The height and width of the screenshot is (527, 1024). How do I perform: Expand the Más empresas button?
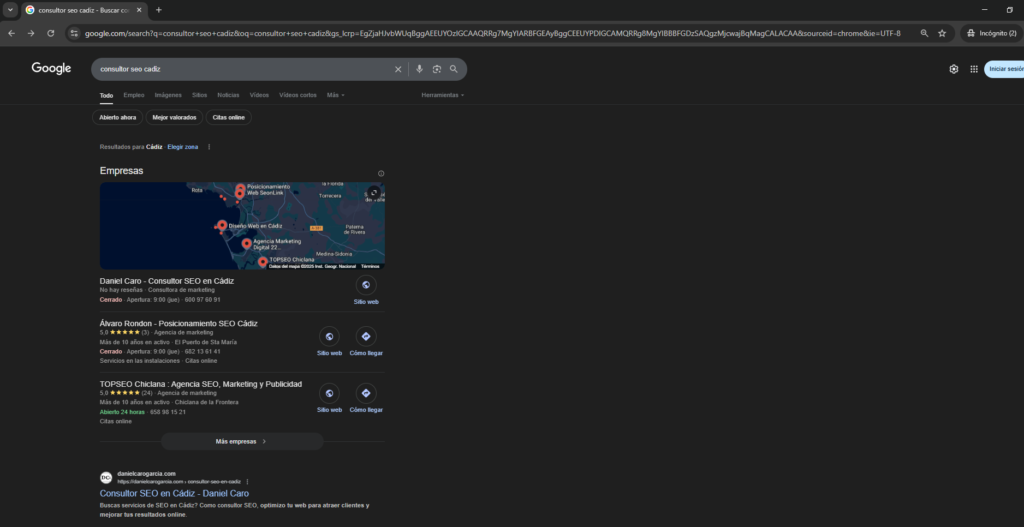tap(242, 441)
